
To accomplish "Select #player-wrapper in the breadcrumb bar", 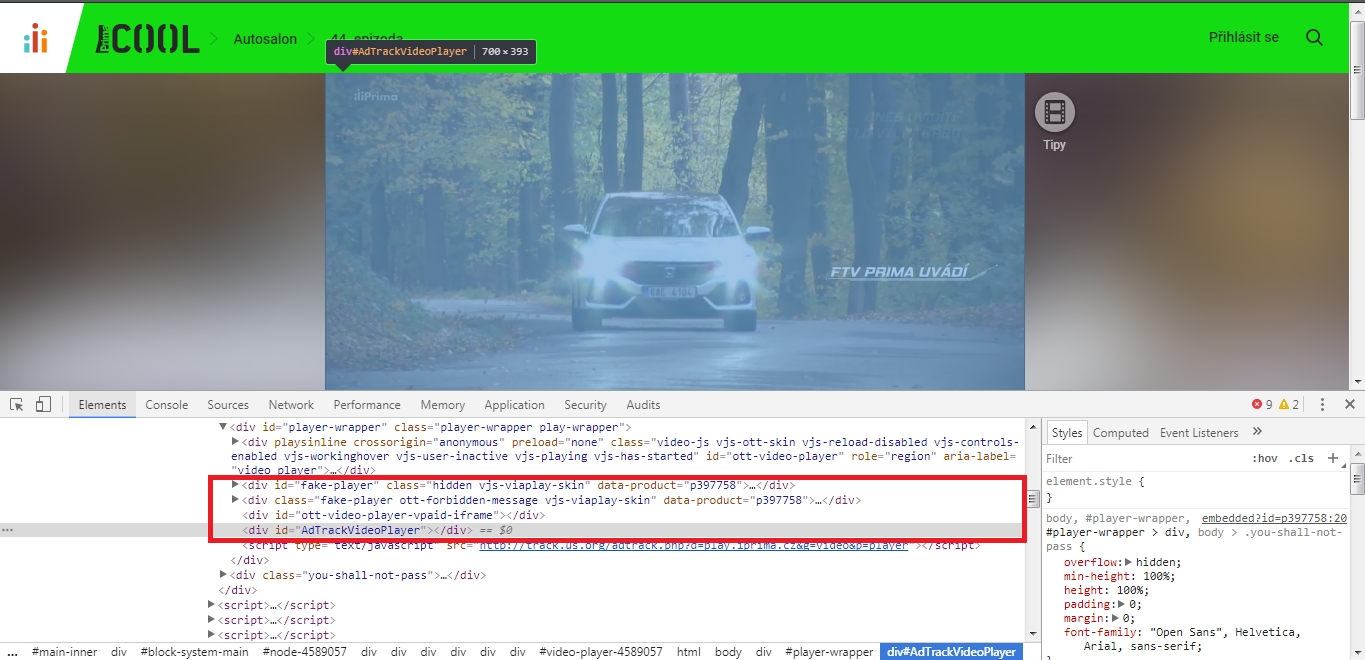I will click(x=829, y=652).
